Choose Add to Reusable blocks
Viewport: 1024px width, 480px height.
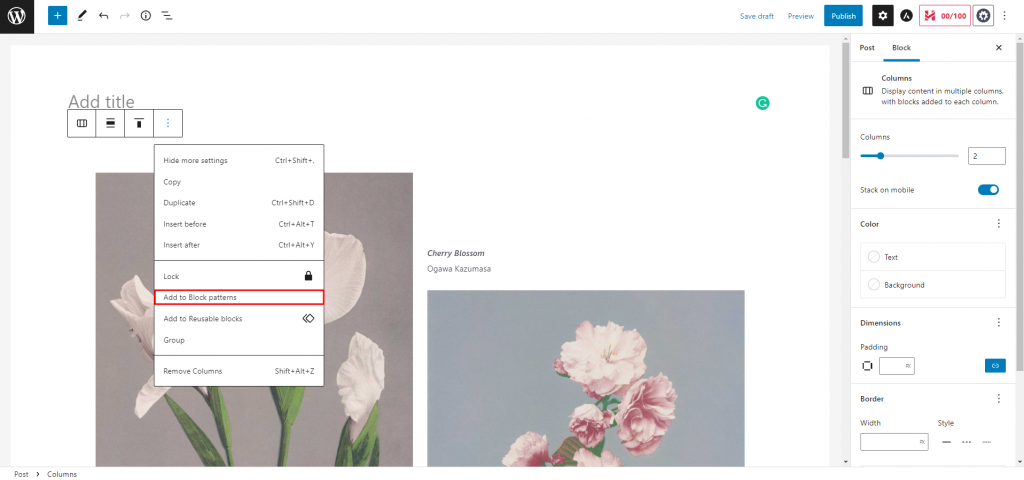(x=239, y=319)
